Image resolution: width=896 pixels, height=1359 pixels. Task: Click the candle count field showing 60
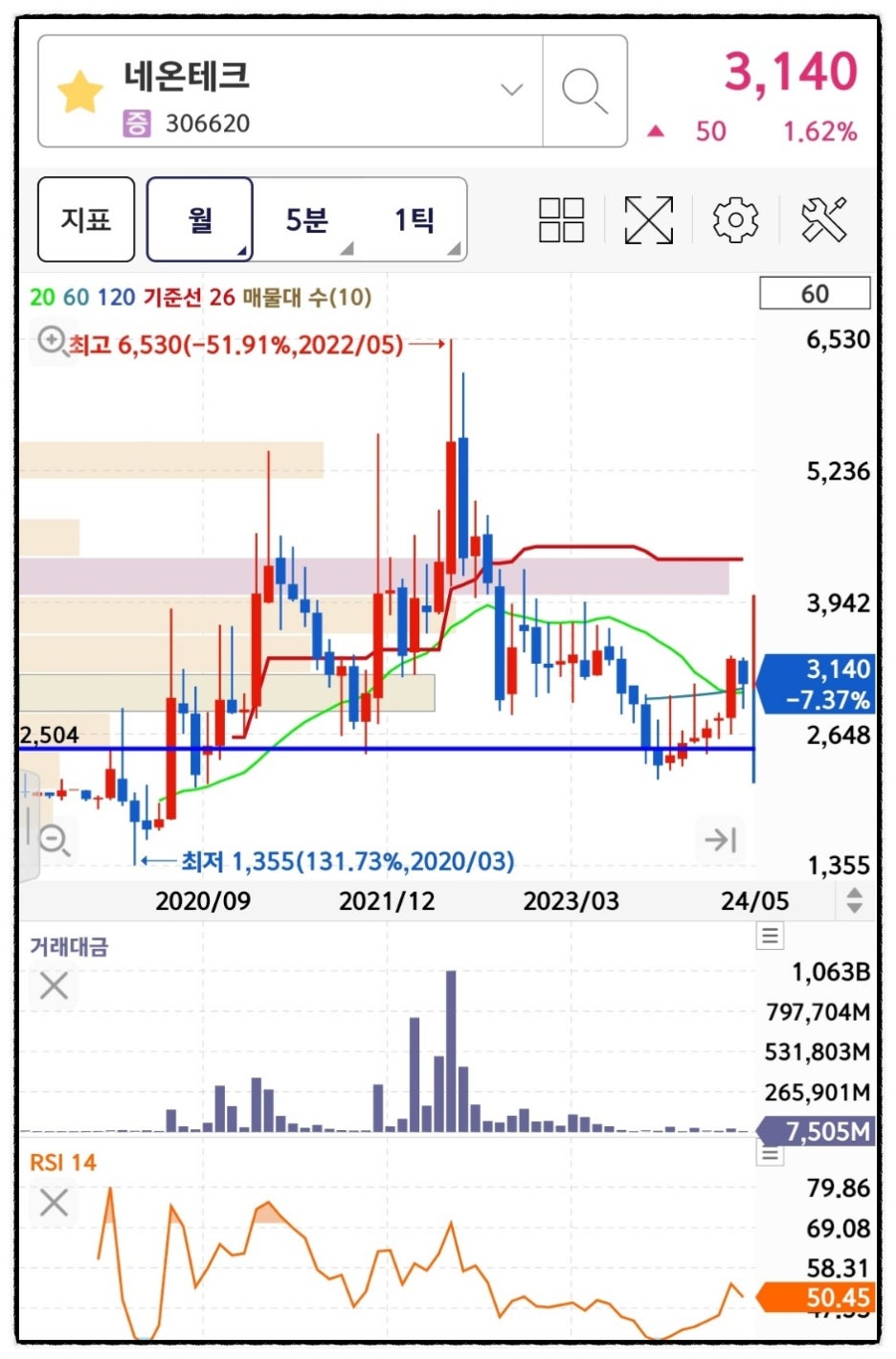click(815, 294)
